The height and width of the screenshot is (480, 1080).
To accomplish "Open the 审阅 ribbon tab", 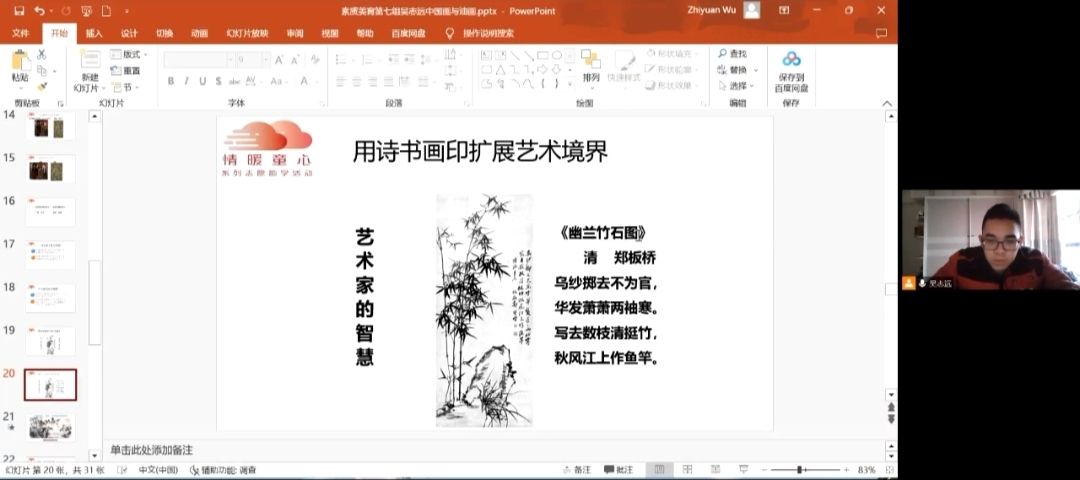I will click(295, 33).
